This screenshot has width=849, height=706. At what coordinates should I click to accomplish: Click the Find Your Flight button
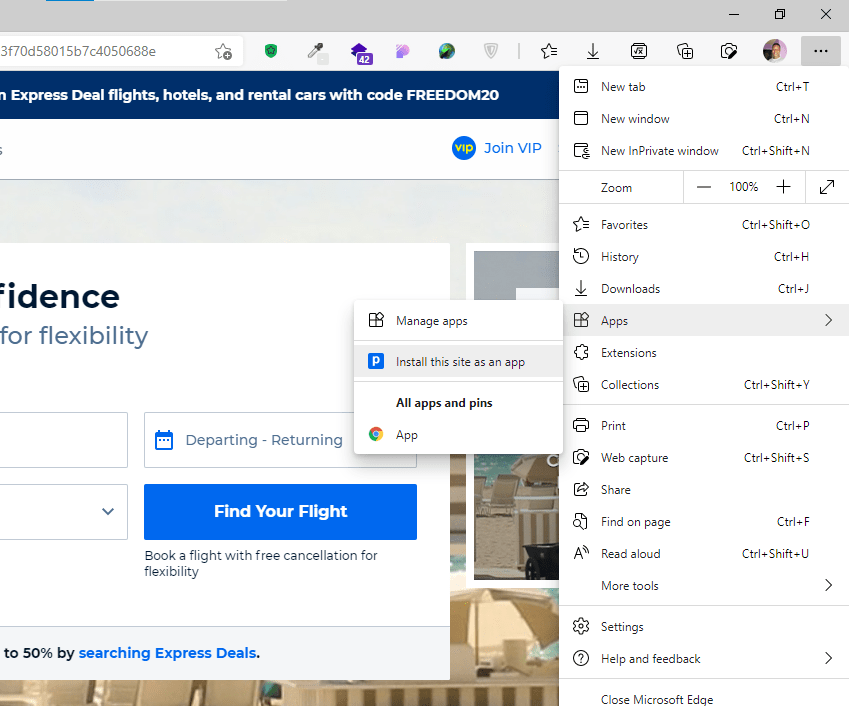(280, 512)
